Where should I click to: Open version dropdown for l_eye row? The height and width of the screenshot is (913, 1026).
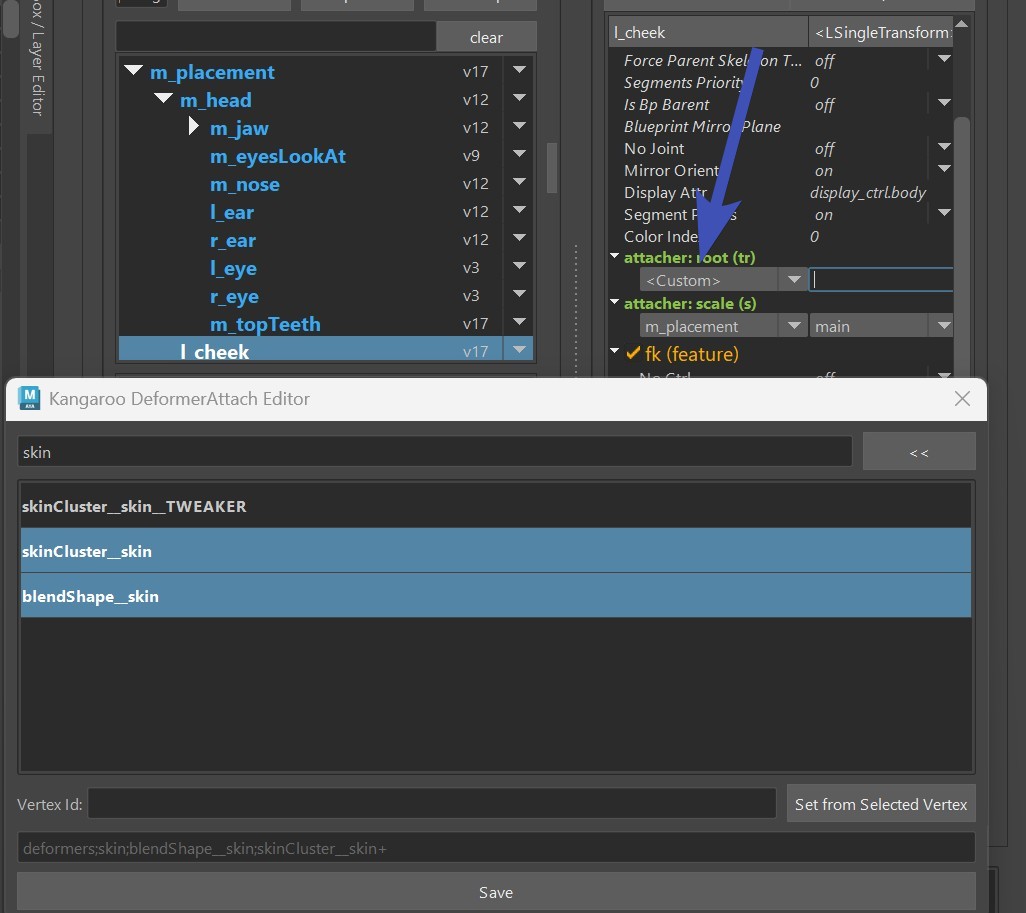click(x=520, y=266)
